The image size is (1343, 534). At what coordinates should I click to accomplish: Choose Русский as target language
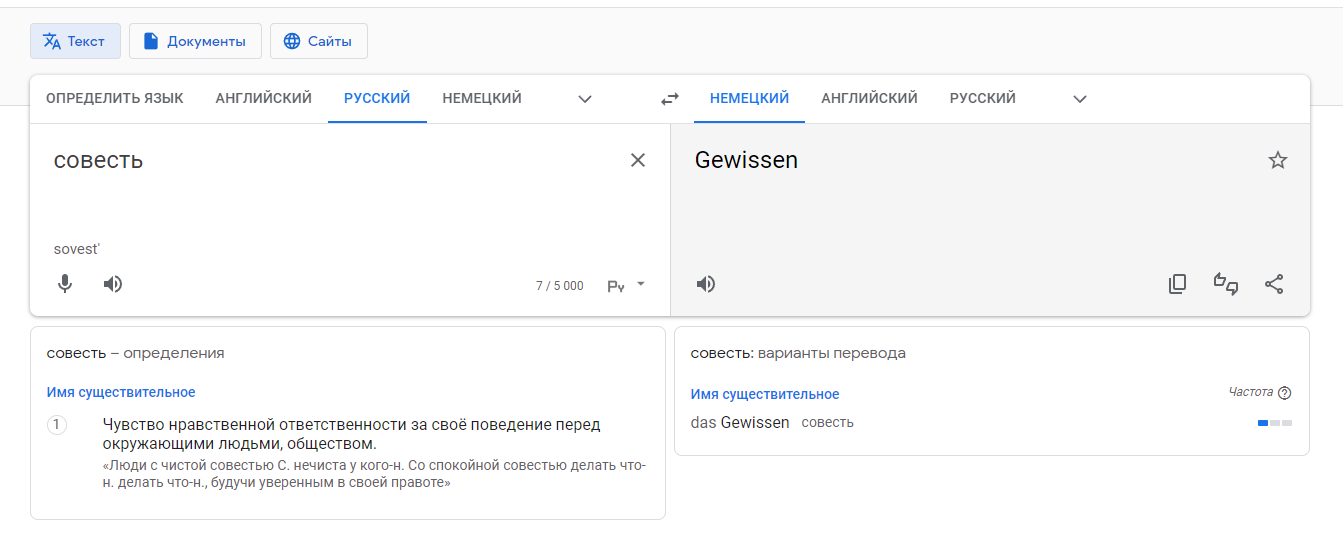point(982,98)
